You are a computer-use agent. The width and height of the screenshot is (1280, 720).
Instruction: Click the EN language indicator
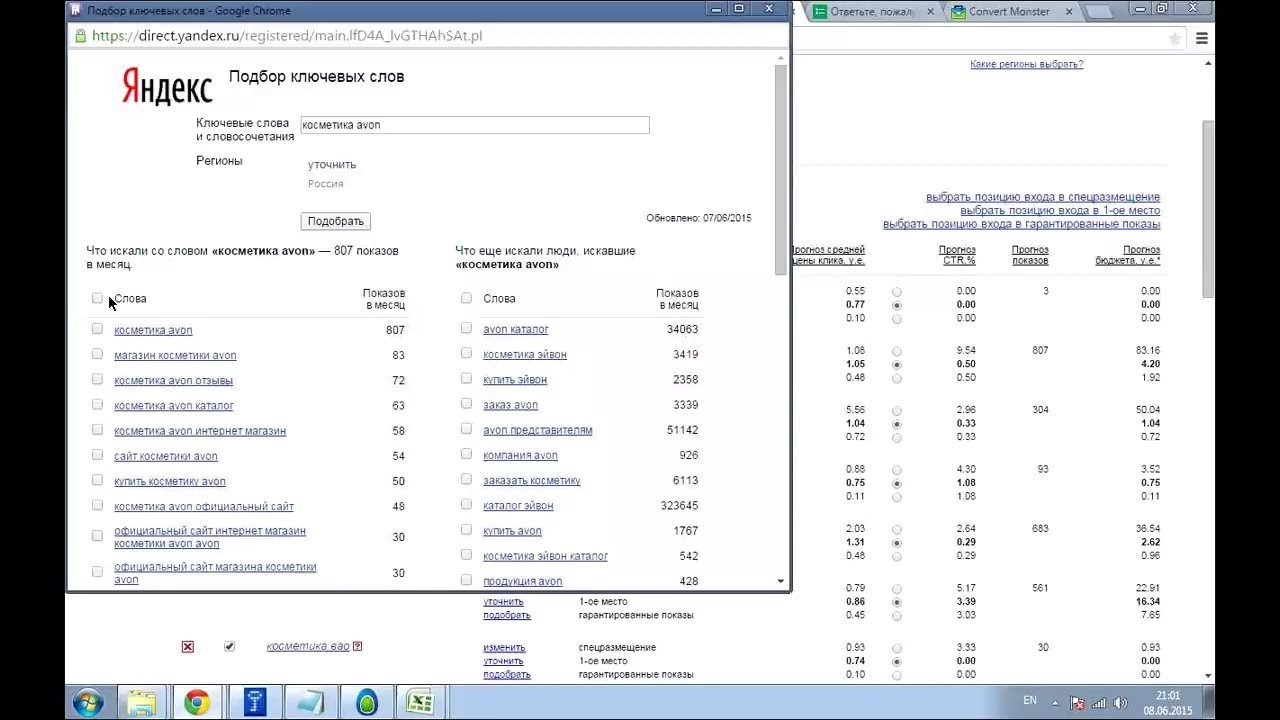pos(1030,700)
